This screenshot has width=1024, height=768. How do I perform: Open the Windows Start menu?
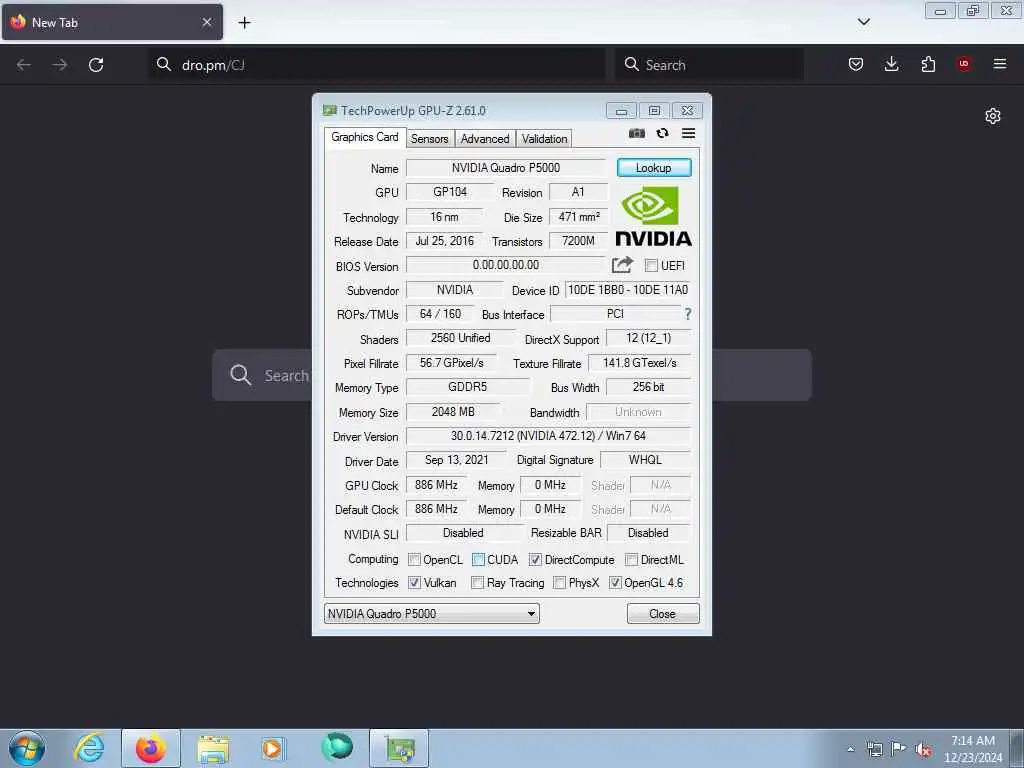[x=27, y=748]
